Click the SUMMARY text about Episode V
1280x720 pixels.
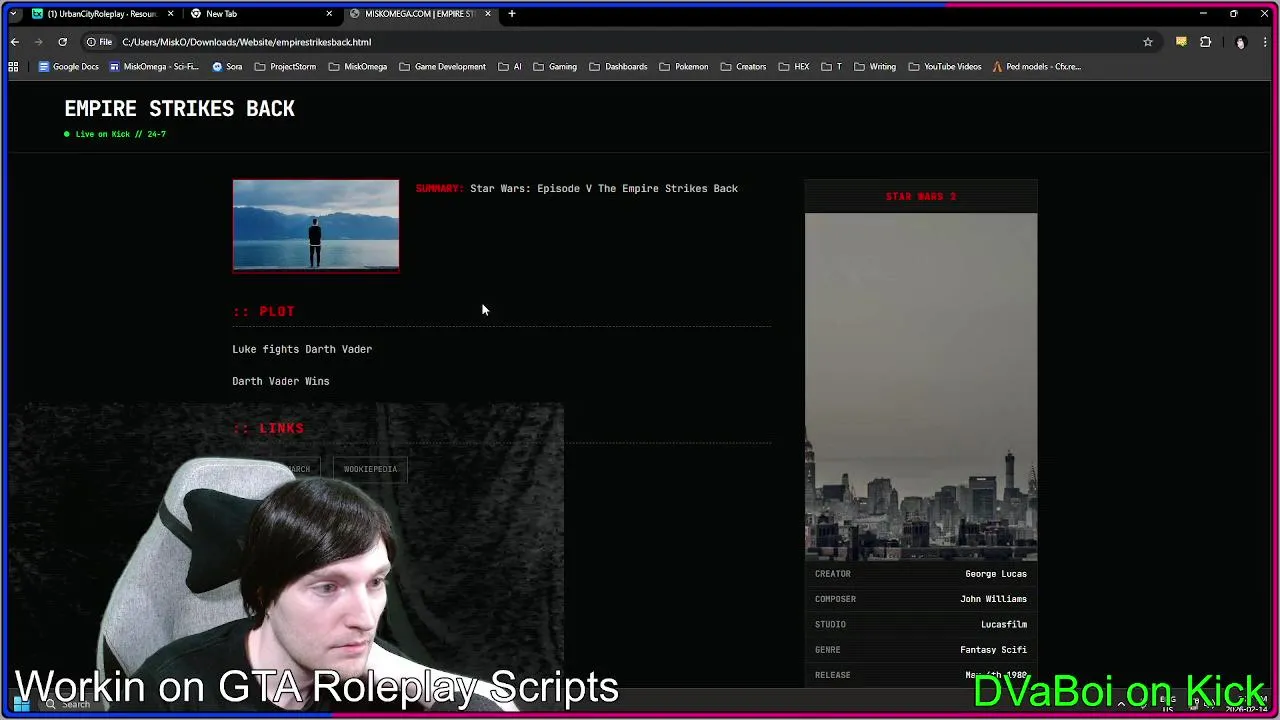[577, 188]
